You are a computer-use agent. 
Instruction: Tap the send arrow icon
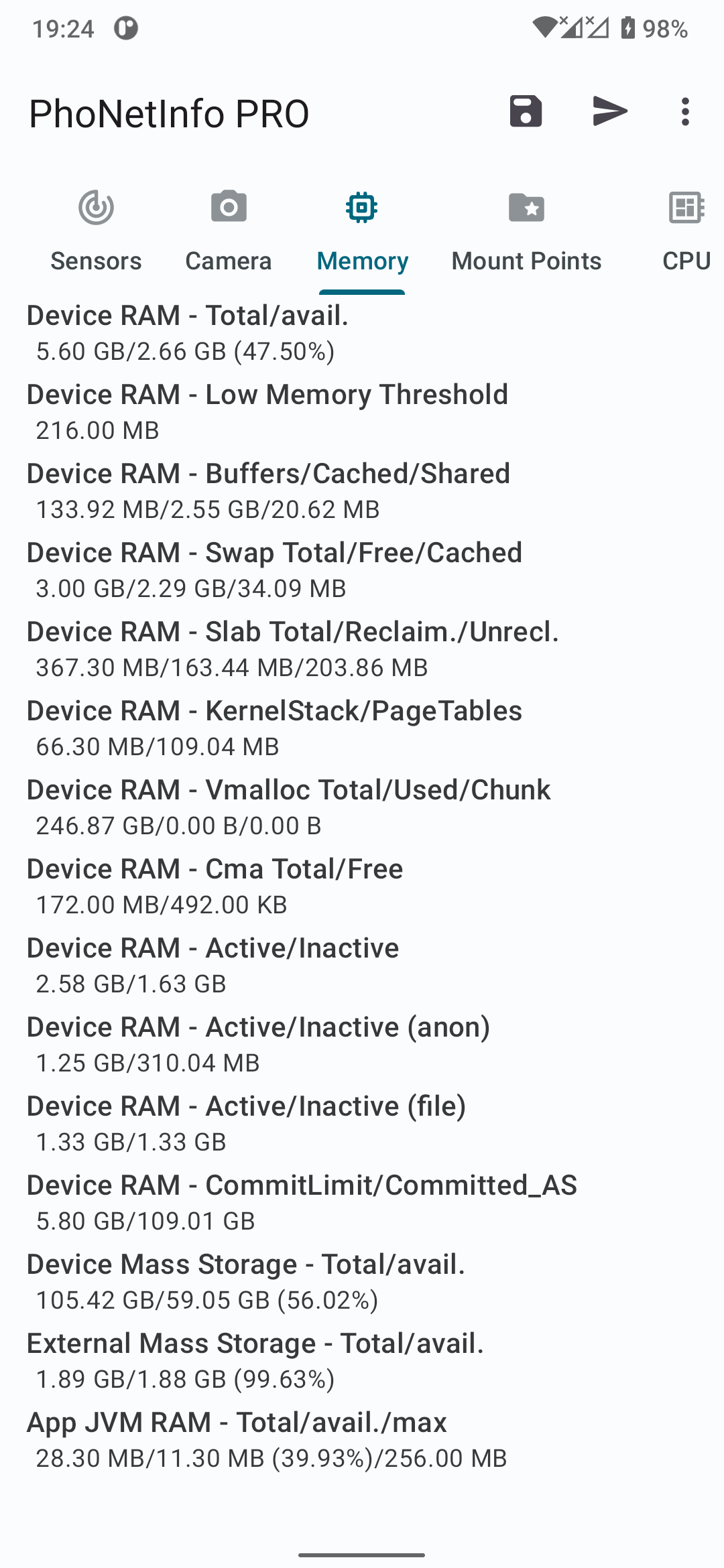(x=610, y=111)
